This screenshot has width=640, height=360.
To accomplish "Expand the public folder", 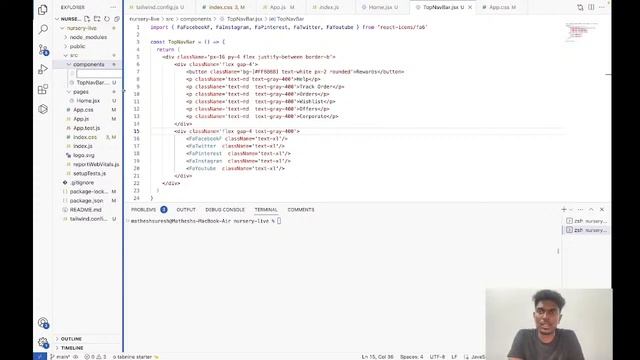I will (x=77, y=47).
